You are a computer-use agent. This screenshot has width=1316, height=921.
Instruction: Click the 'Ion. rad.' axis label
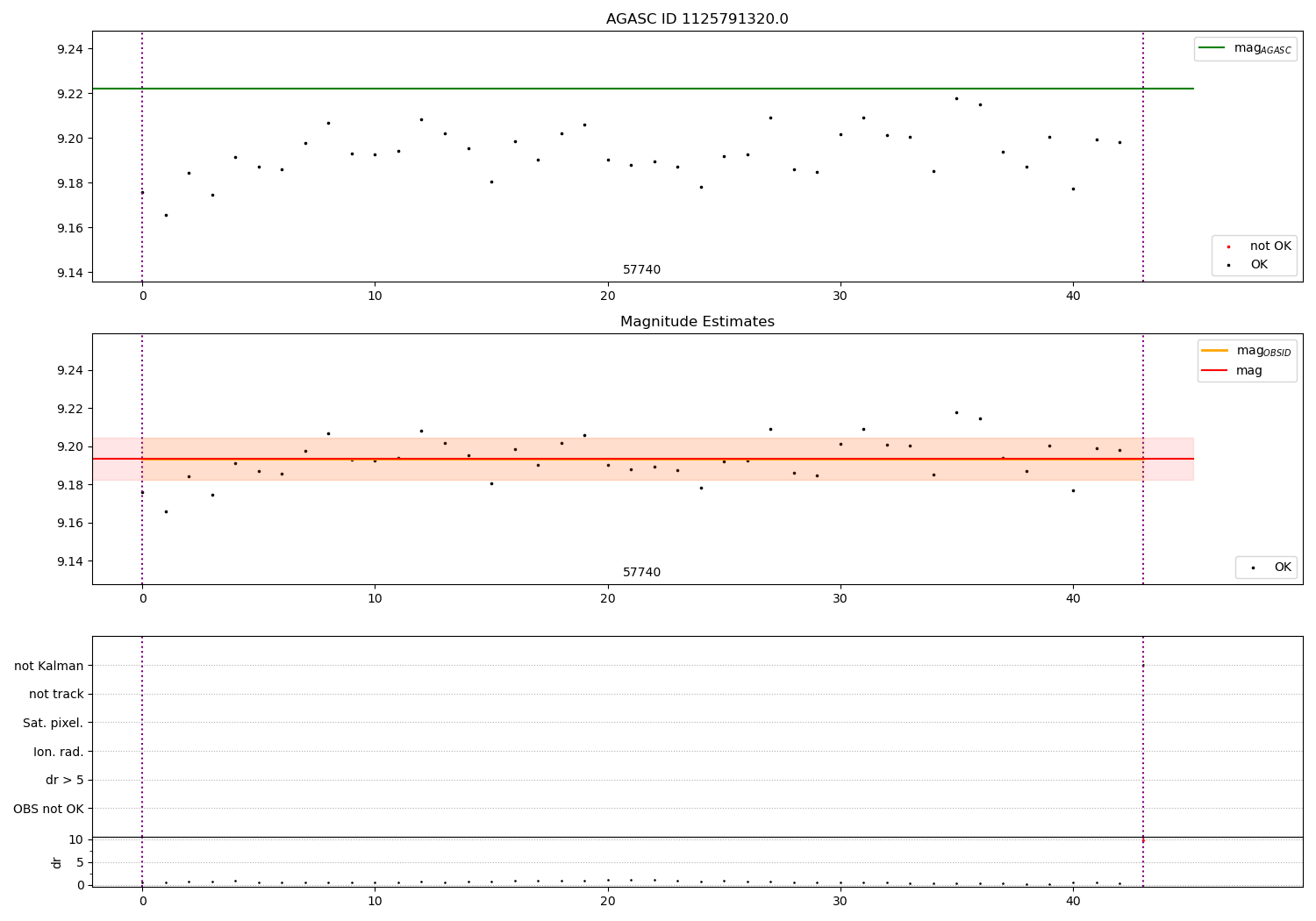coord(59,752)
